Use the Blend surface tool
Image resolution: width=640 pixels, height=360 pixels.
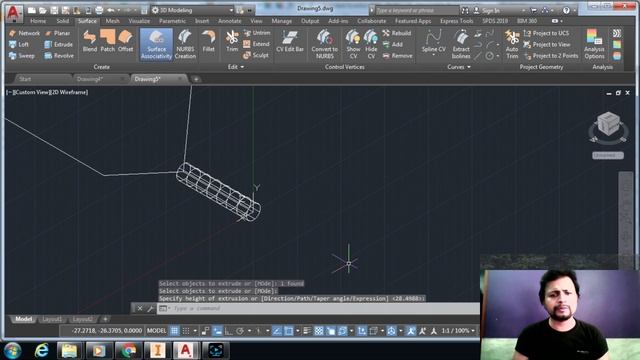click(89, 41)
